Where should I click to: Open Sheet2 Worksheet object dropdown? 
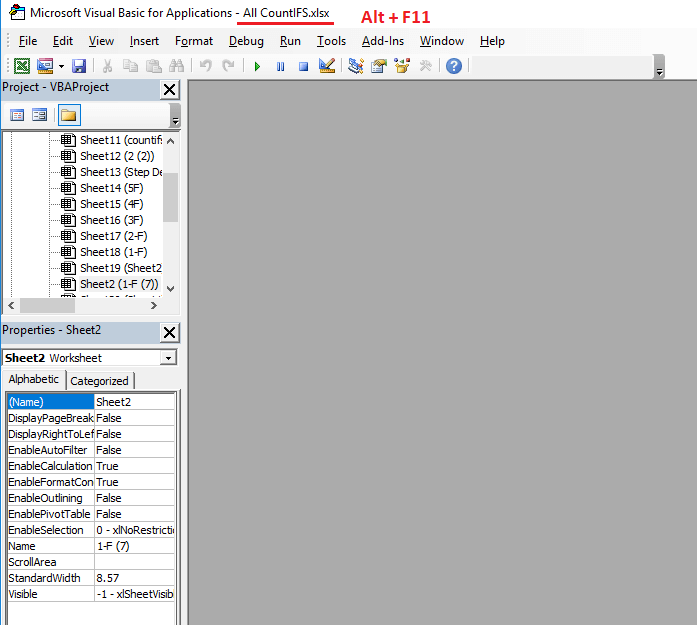click(x=168, y=358)
